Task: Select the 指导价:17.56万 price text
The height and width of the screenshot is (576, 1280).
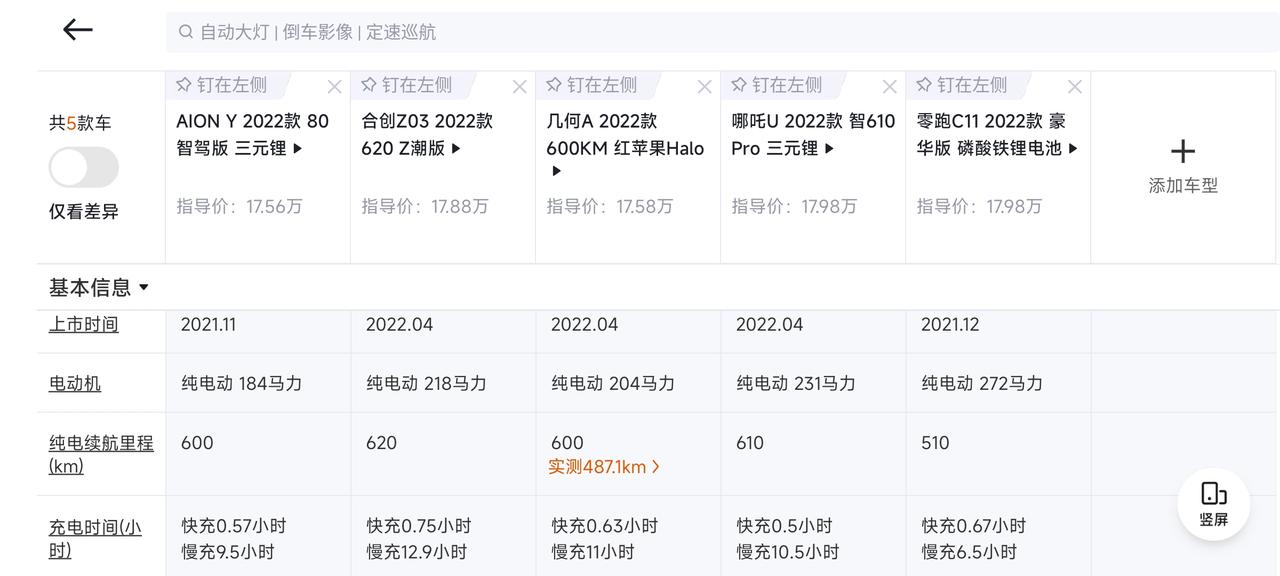Action: [239, 207]
